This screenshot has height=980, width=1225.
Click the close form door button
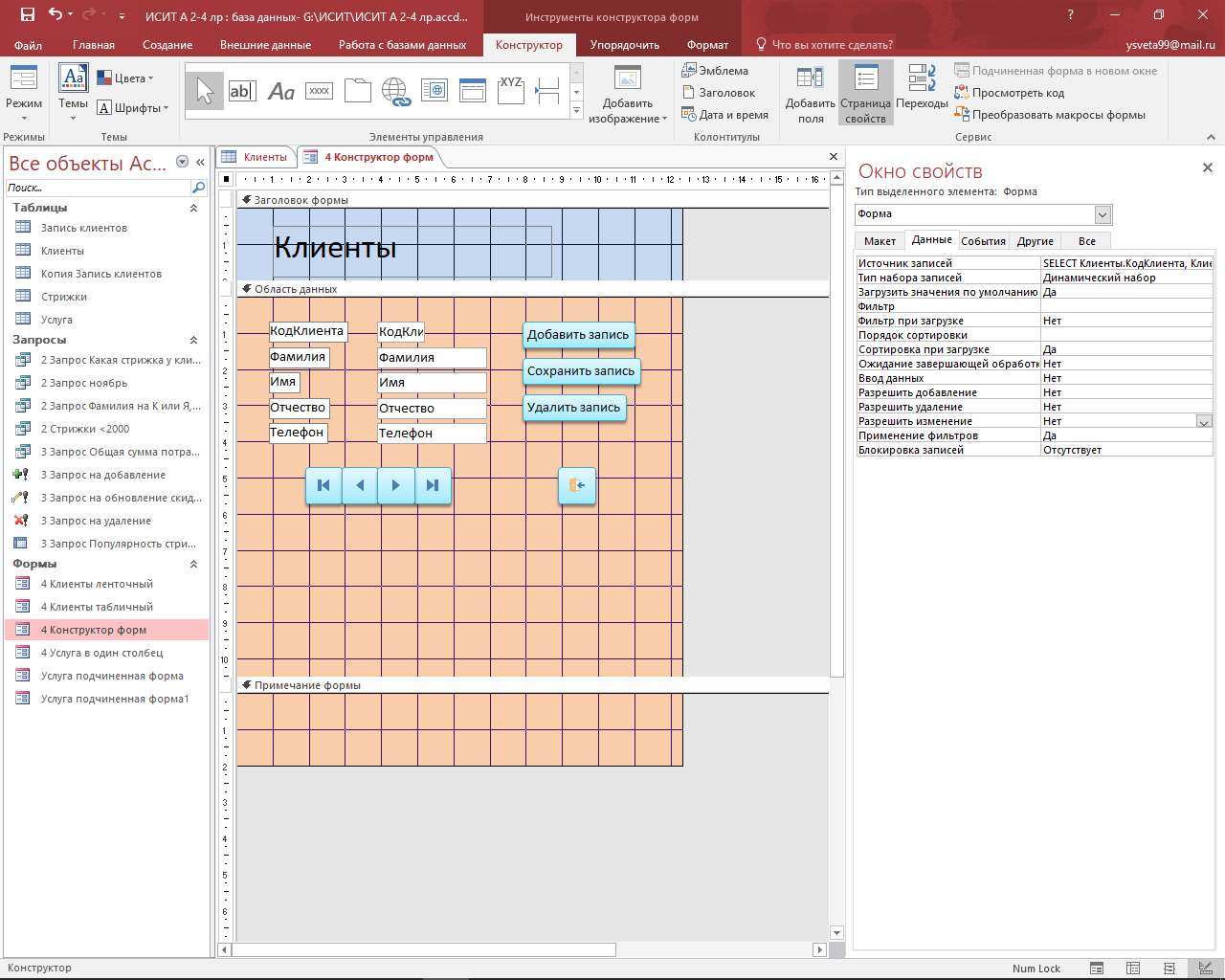coord(577,485)
